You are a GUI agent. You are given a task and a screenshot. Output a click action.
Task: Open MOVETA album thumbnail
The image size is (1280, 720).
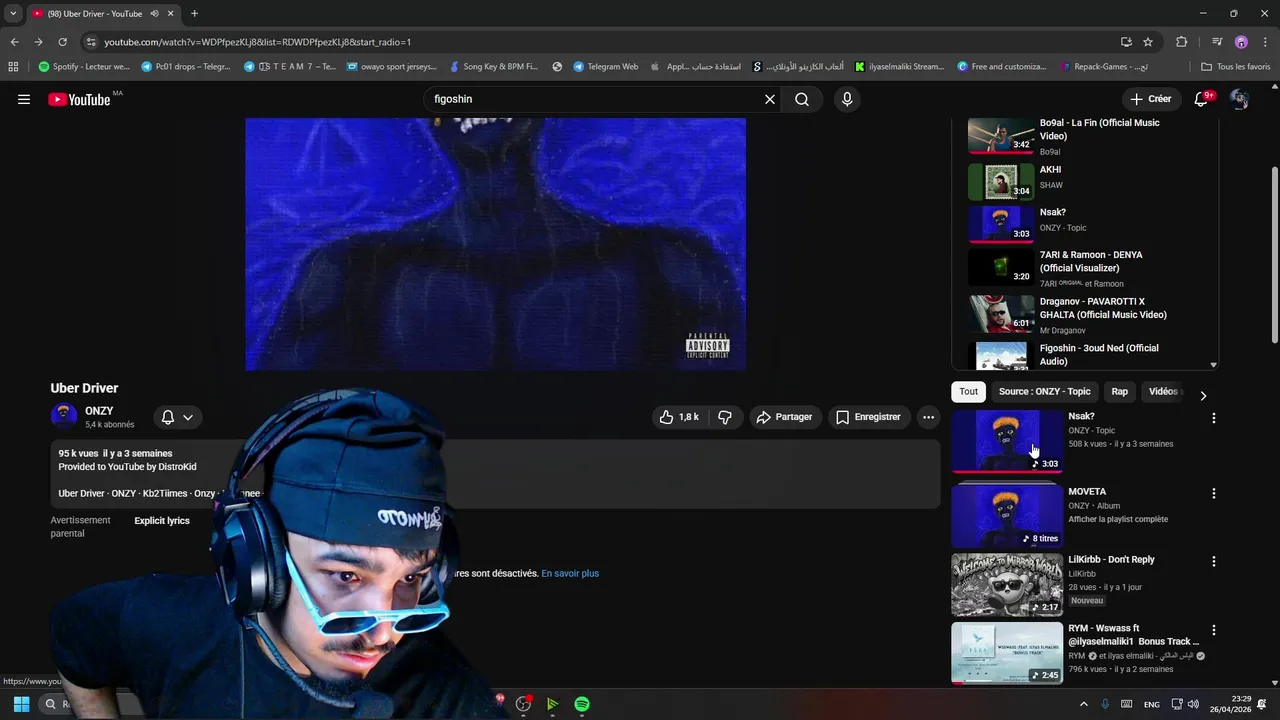coord(1007,516)
